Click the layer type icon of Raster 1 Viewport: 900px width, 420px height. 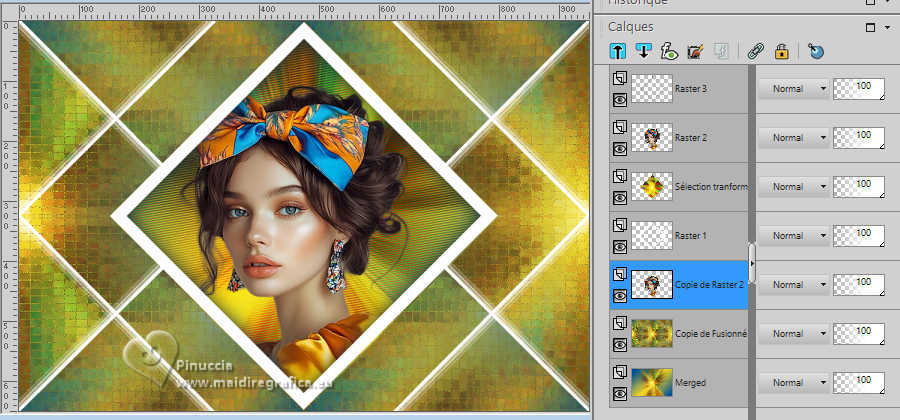619,224
